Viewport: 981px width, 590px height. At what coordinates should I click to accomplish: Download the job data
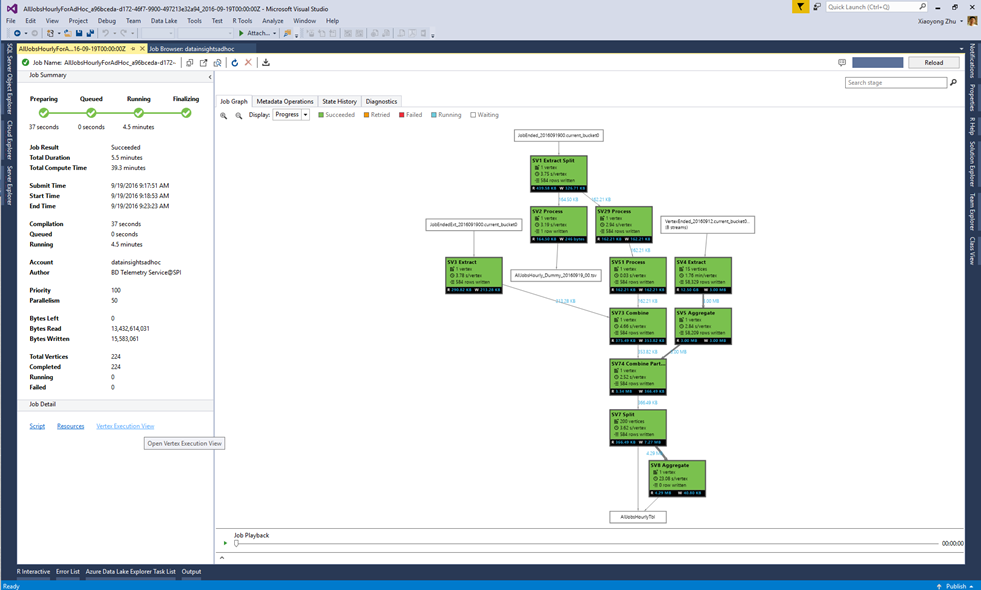click(x=266, y=62)
